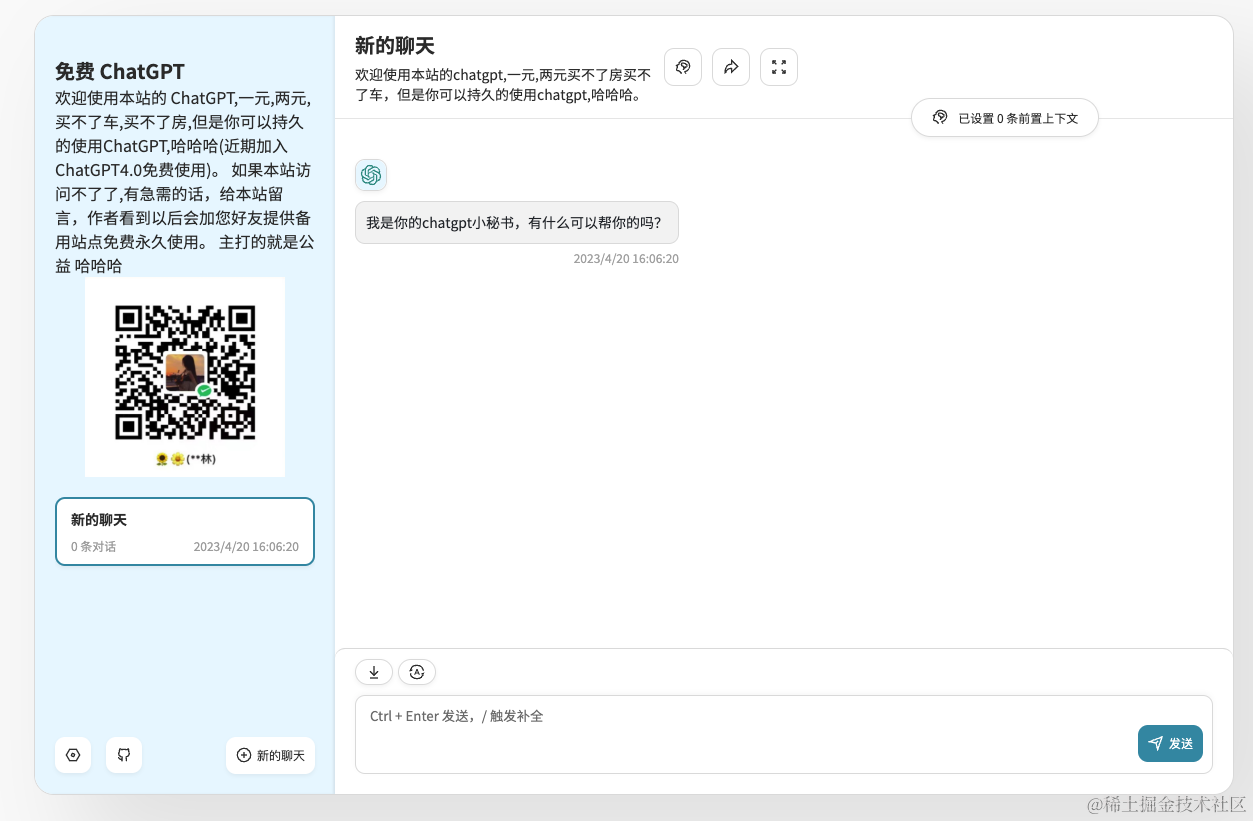Screen dimensions: 1253x821
Task: Open settings with the hexagon icon
Action: pos(73,755)
